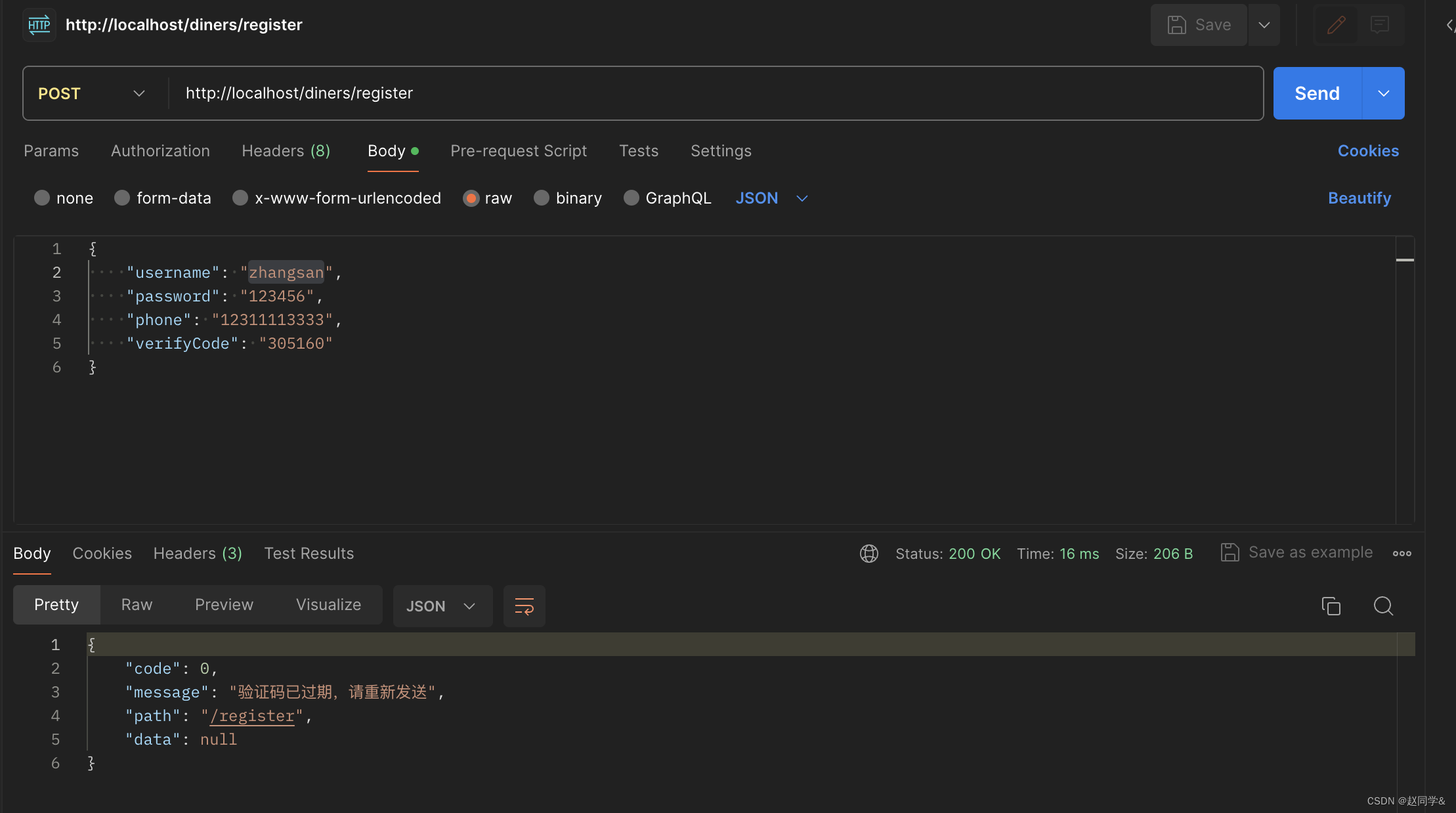The height and width of the screenshot is (813, 1456).
Task: Expand the Send button arrow
Action: pyautogui.click(x=1383, y=93)
